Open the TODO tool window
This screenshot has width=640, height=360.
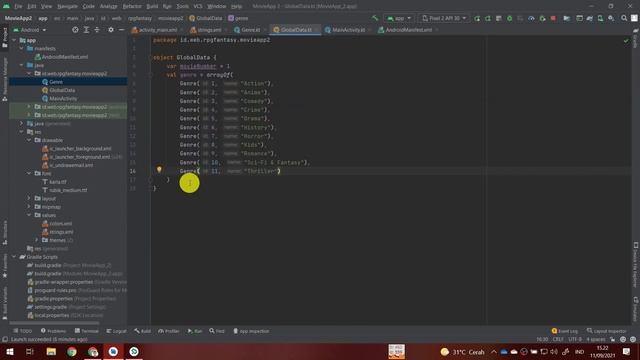[23, 331]
